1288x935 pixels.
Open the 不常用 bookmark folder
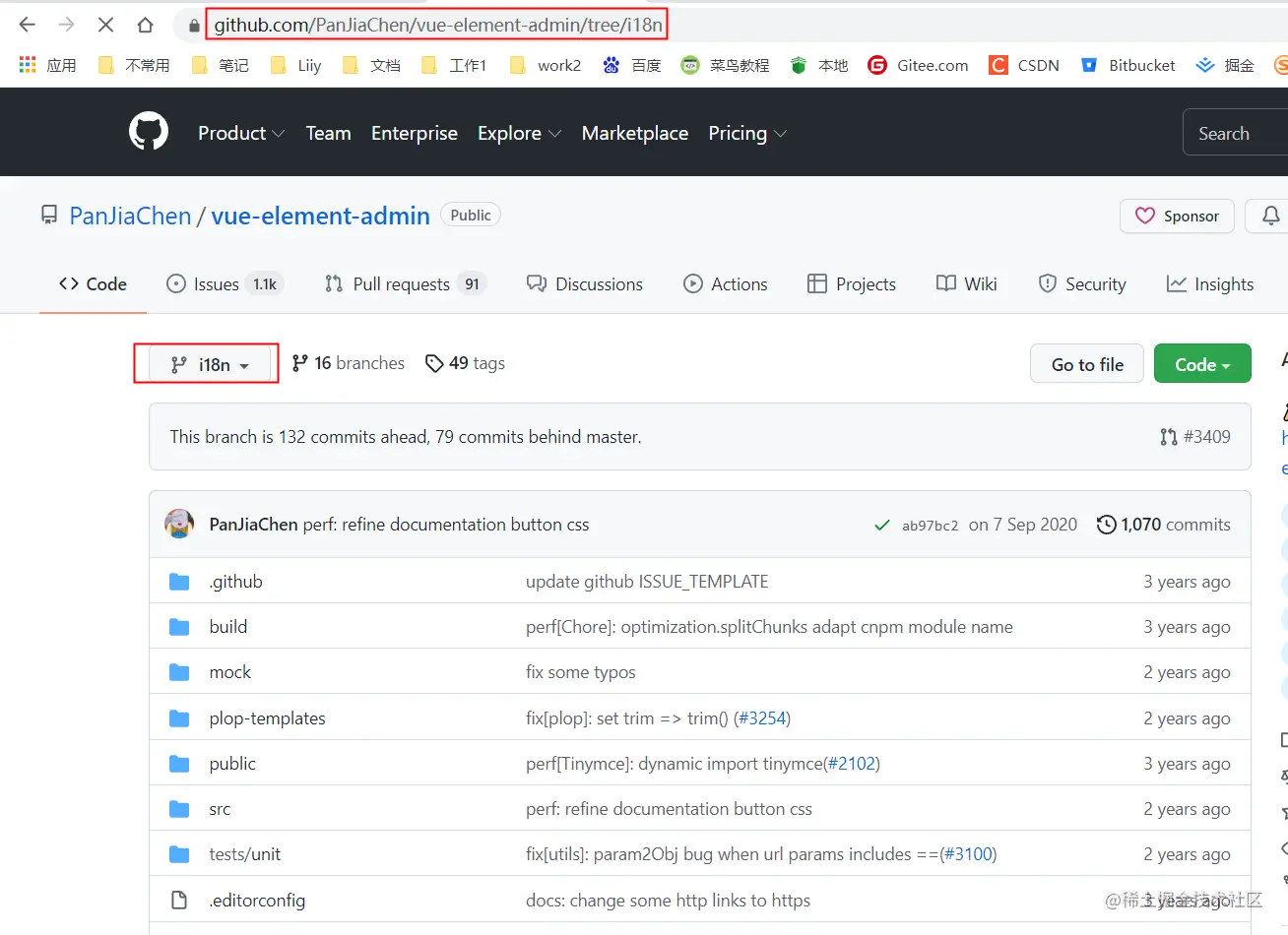click(134, 65)
